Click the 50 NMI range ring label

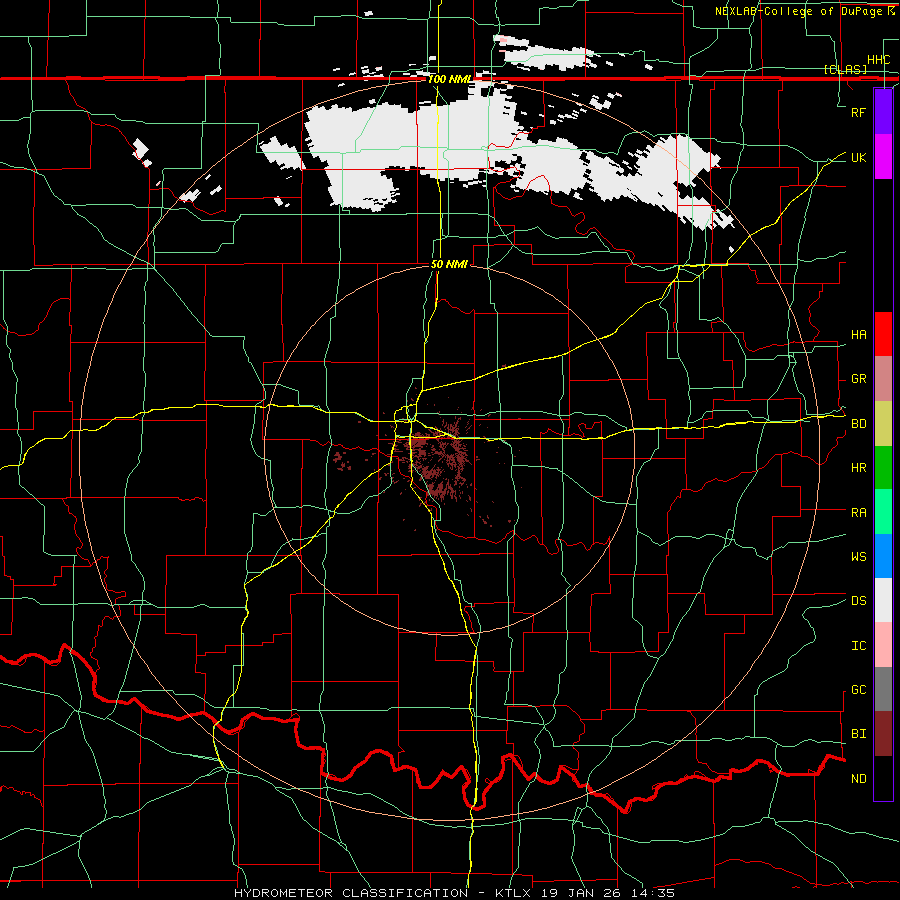pyautogui.click(x=449, y=264)
